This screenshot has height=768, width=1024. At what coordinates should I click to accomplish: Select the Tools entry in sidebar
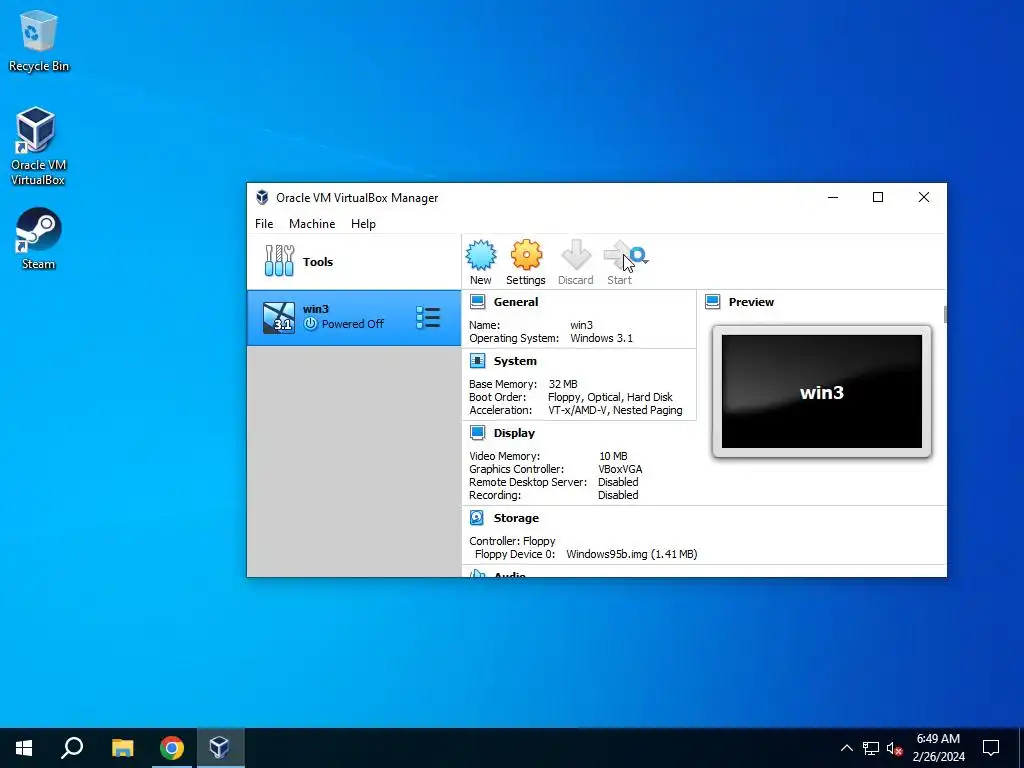353,262
